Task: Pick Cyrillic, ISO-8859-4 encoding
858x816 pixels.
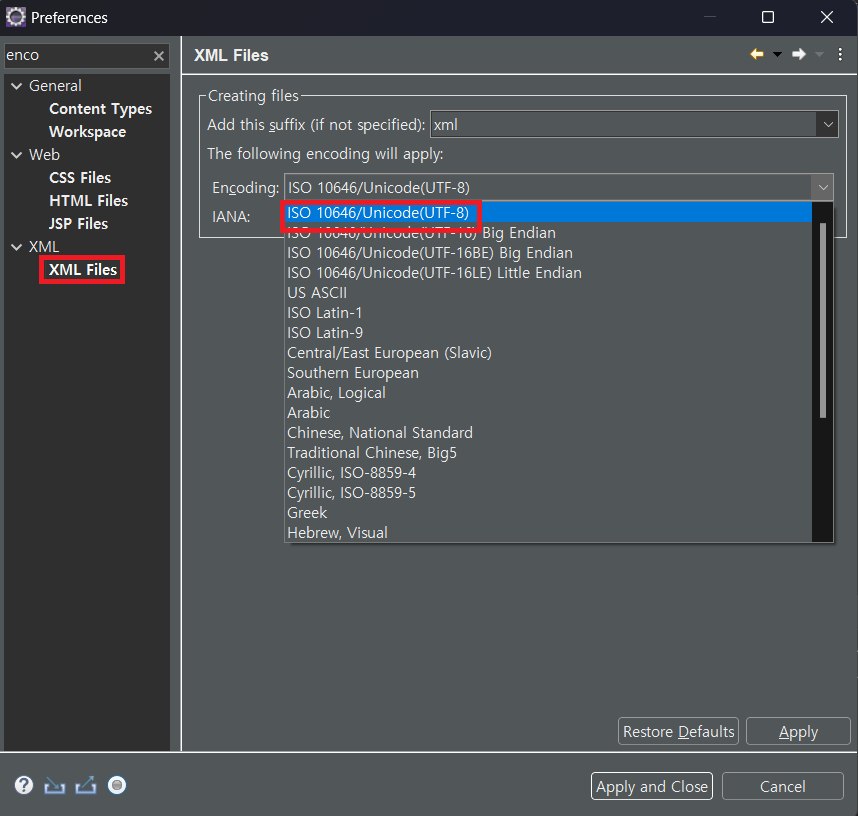Action: (x=548, y=473)
